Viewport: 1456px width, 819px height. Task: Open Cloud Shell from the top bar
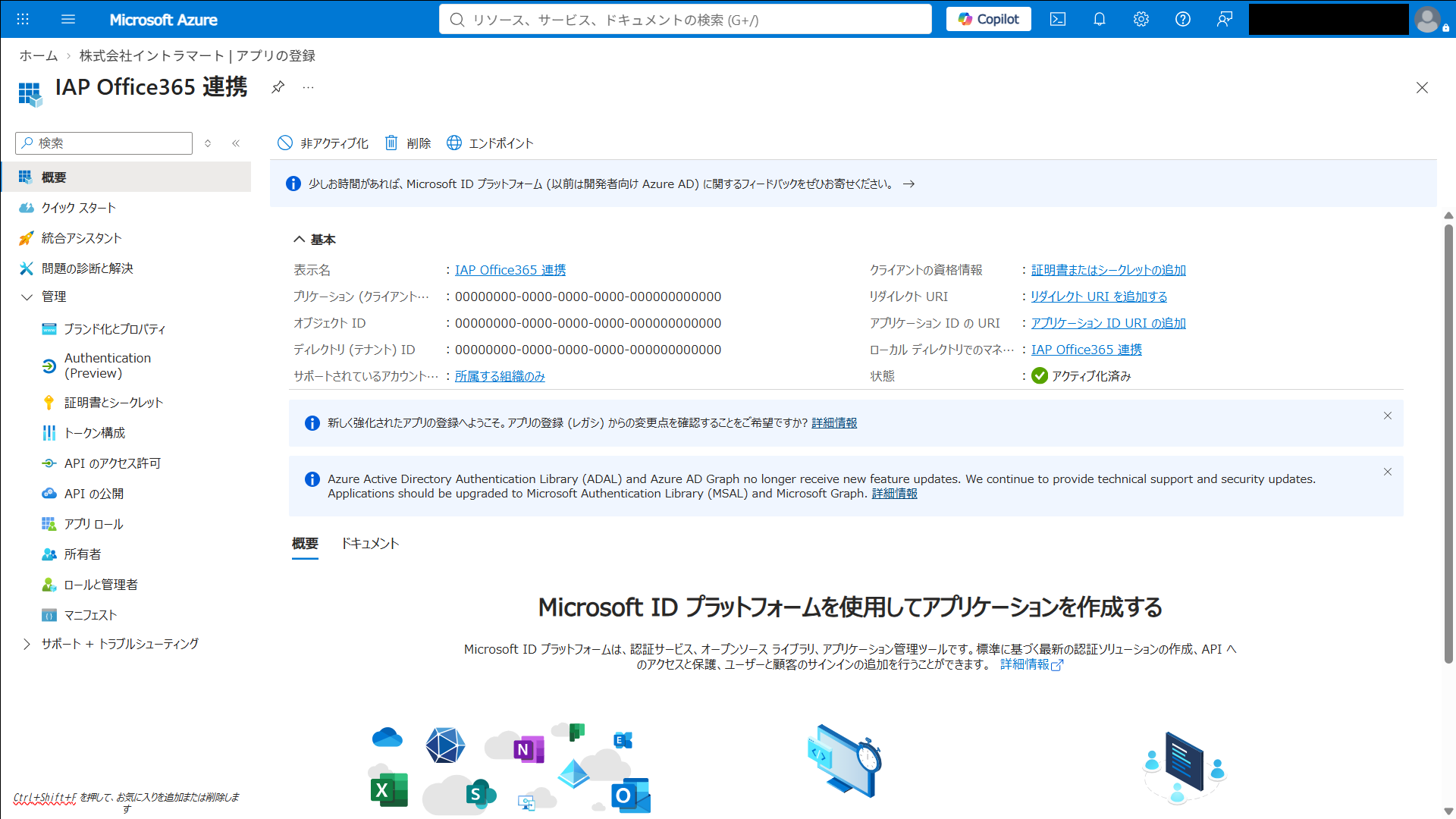1058,19
